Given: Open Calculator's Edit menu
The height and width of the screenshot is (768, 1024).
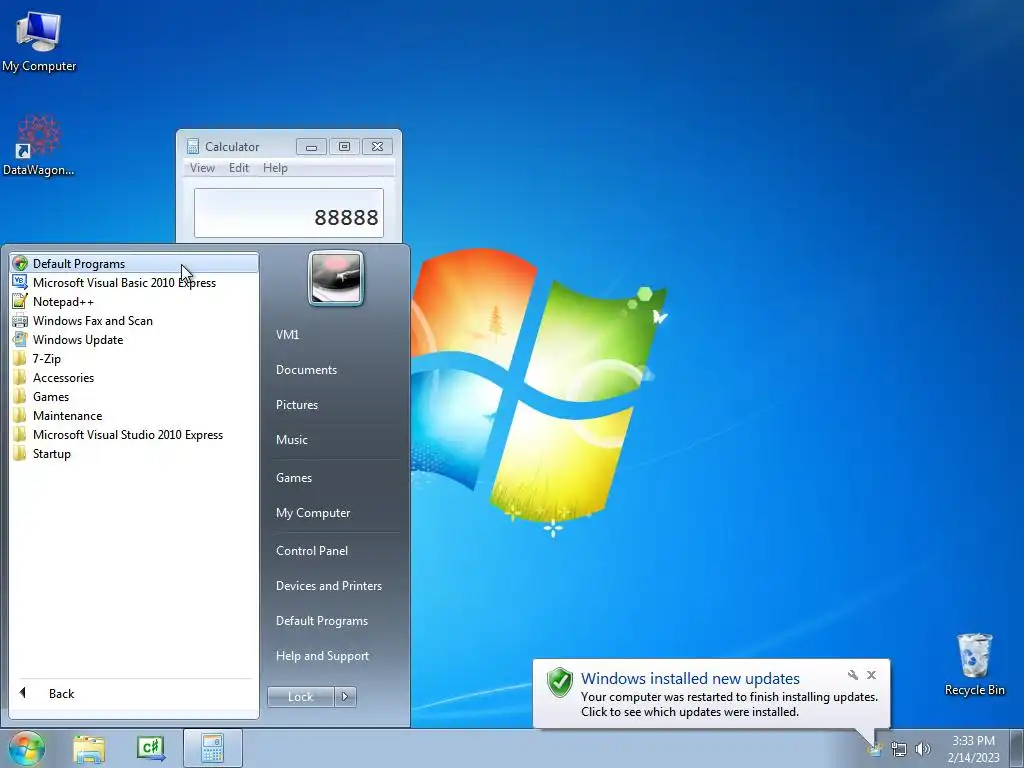Looking at the screenshot, I should (x=238, y=168).
